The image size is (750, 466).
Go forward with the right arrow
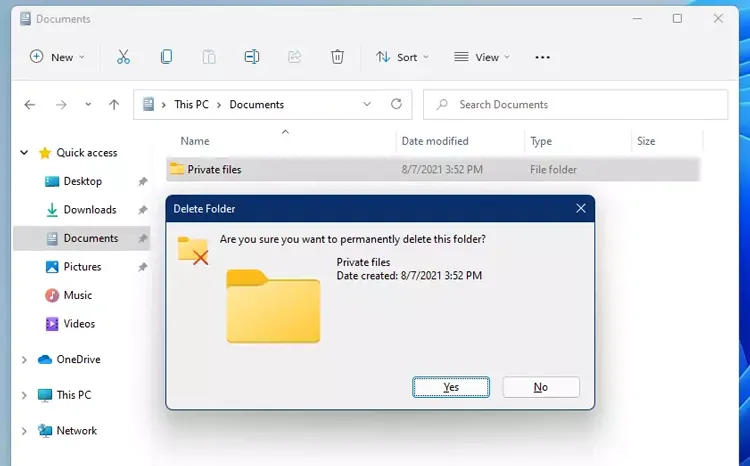click(x=61, y=104)
